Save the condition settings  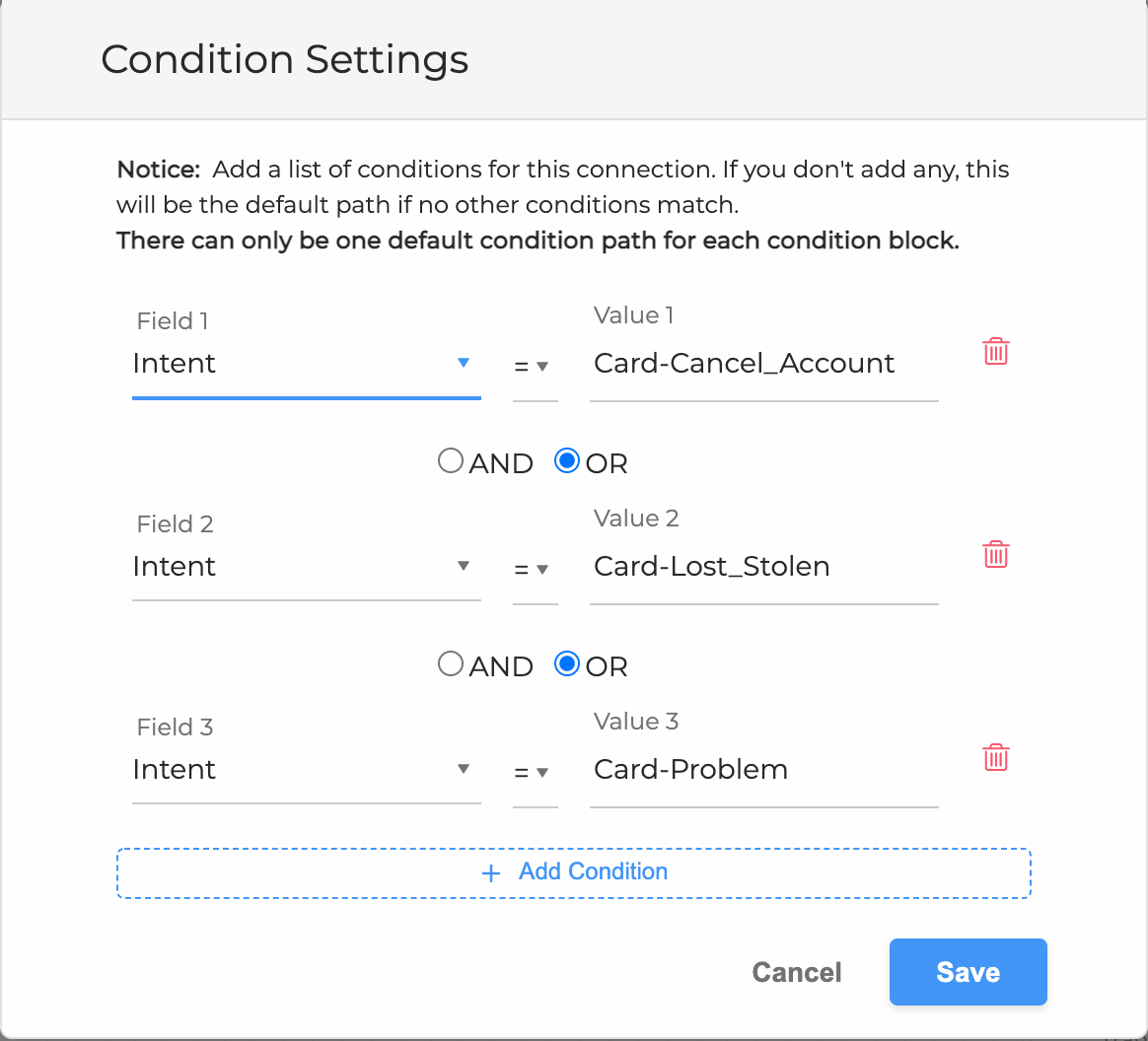point(968,972)
